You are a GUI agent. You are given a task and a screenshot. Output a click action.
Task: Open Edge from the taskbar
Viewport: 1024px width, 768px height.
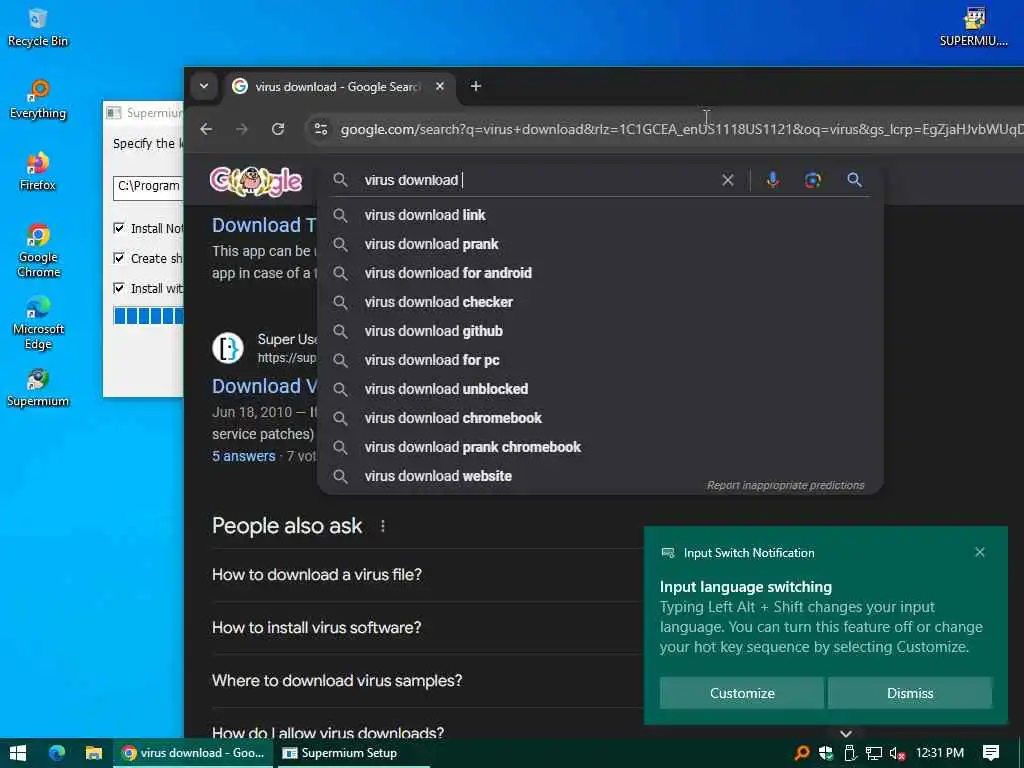(57, 753)
